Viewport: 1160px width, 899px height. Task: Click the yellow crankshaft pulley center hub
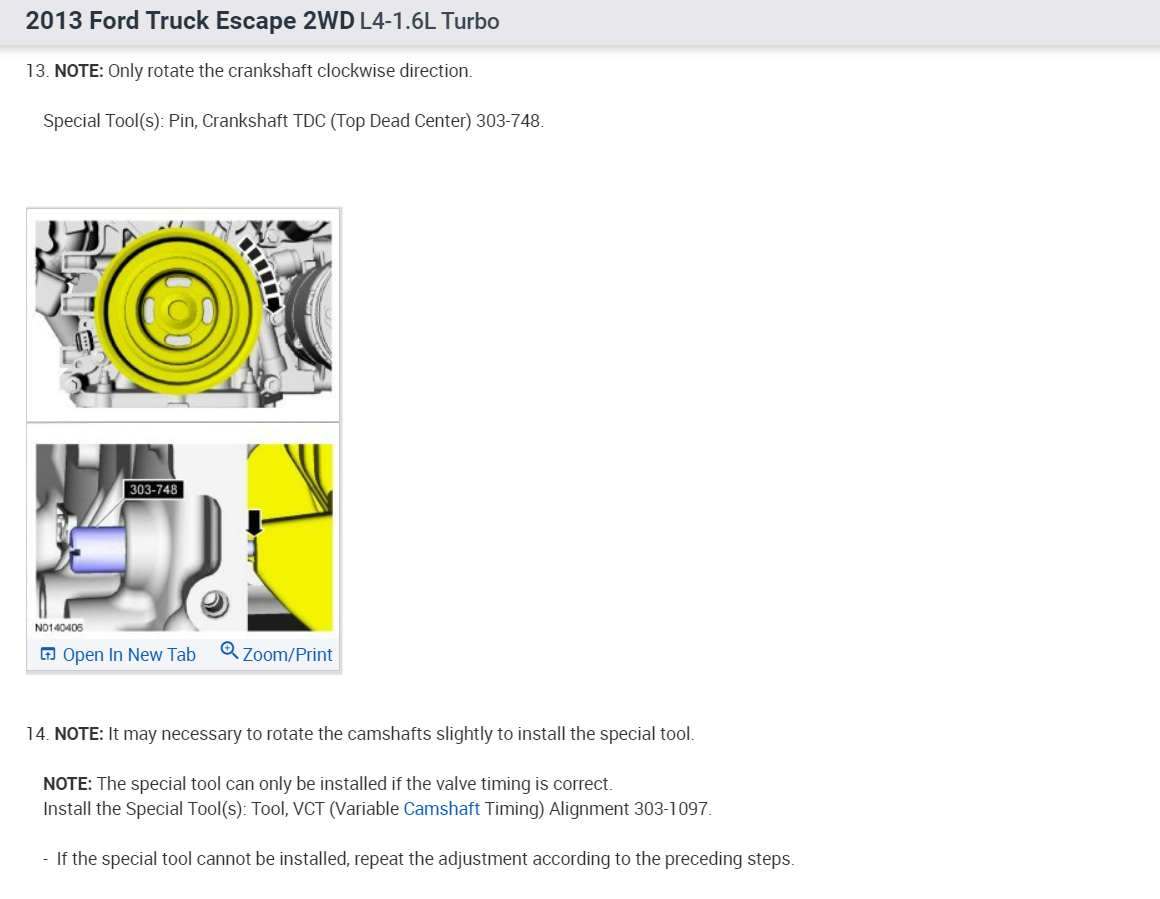click(178, 311)
